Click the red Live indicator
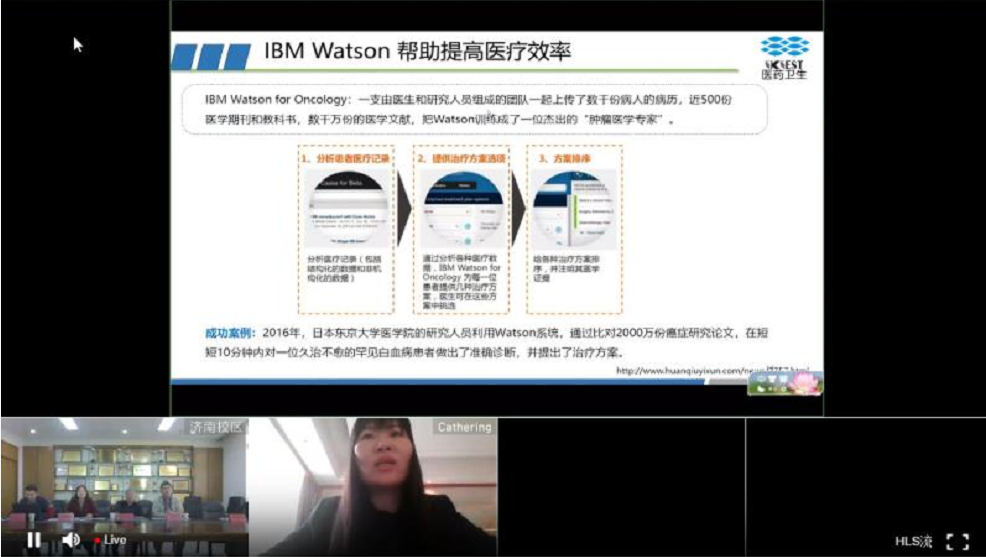 pos(111,540)
